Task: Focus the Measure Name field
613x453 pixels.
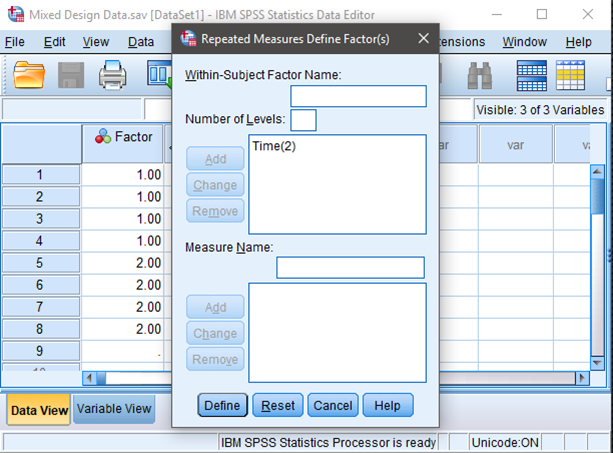Action: click(350, 268)
